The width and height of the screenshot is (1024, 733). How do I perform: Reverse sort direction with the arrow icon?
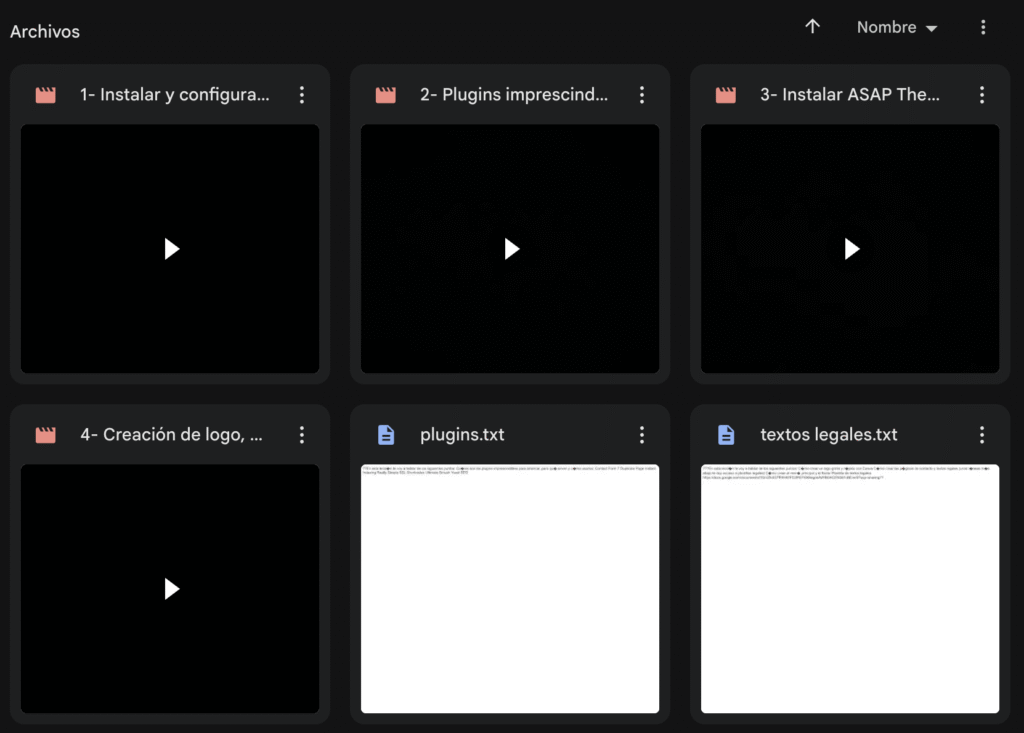pyautogui.click(x=812, y=27)
